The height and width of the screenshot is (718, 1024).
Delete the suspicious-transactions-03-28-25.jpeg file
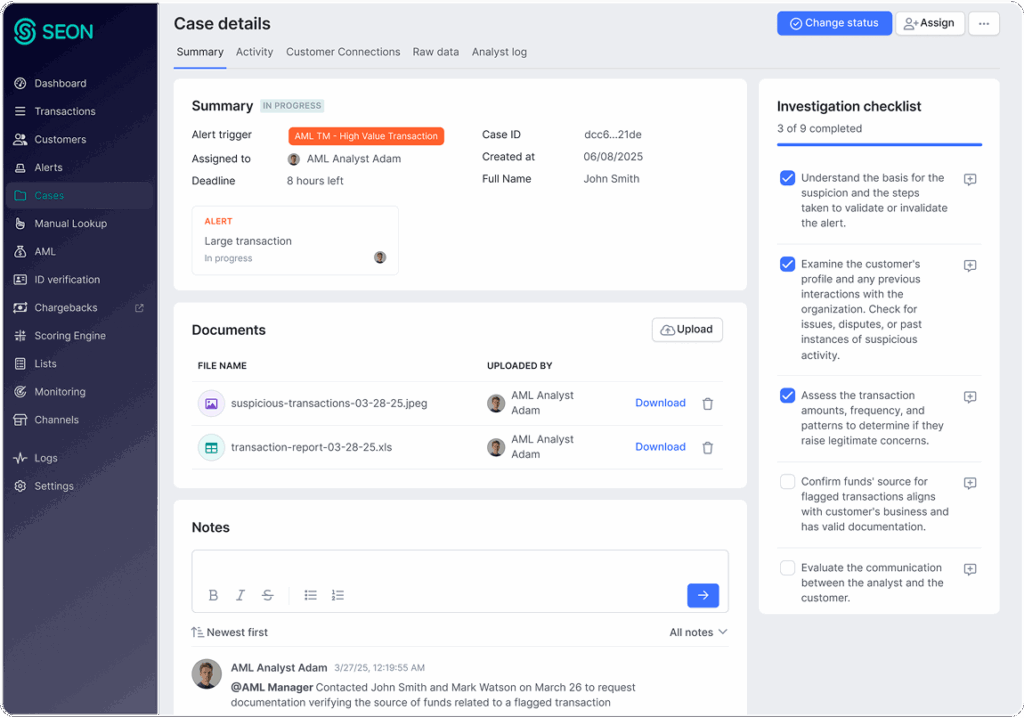tap(708, 404)
